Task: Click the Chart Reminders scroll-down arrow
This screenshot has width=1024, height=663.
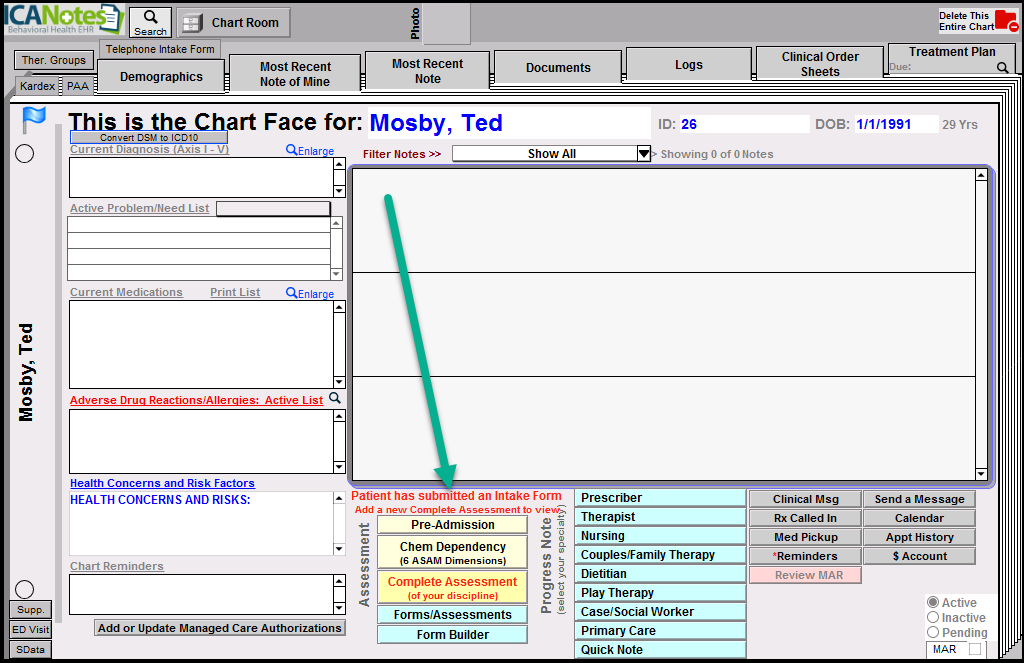Action: (339, 608)
